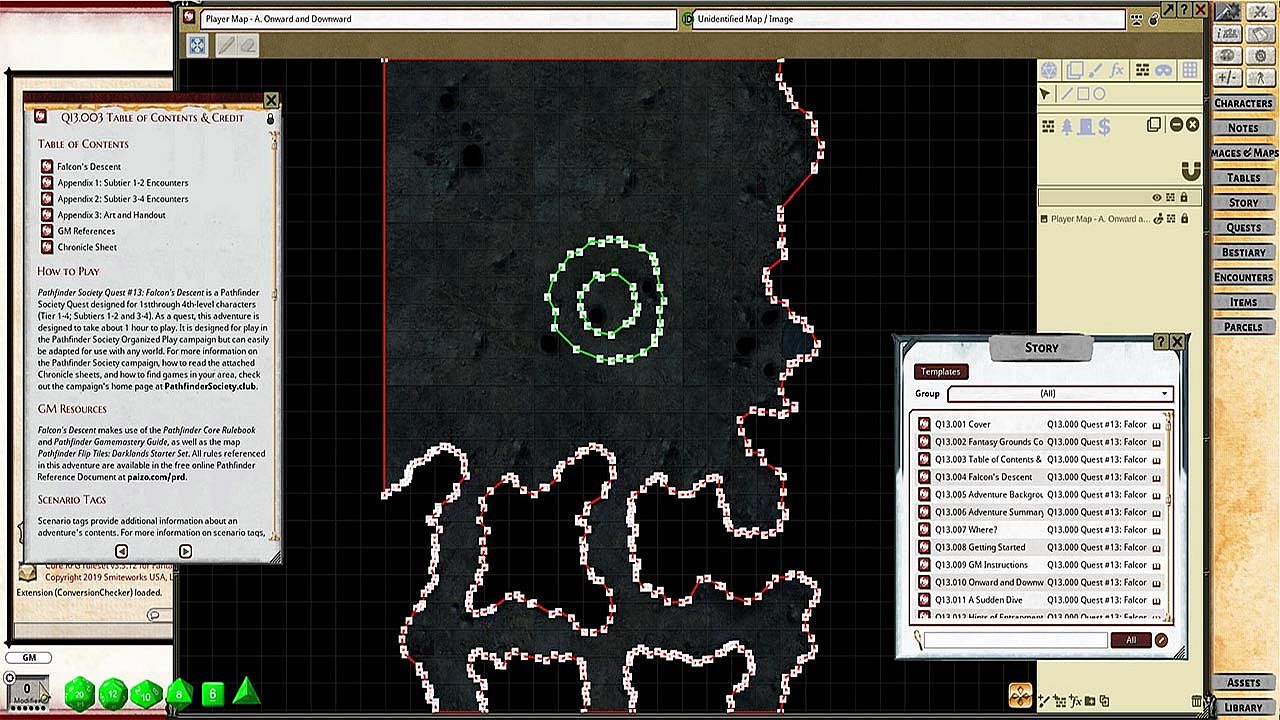The width and height of the screenshot is (1280, 720).
Task: Select the tree terrain occluder type
Action: pyautogui.click(x=1067, y=126)
